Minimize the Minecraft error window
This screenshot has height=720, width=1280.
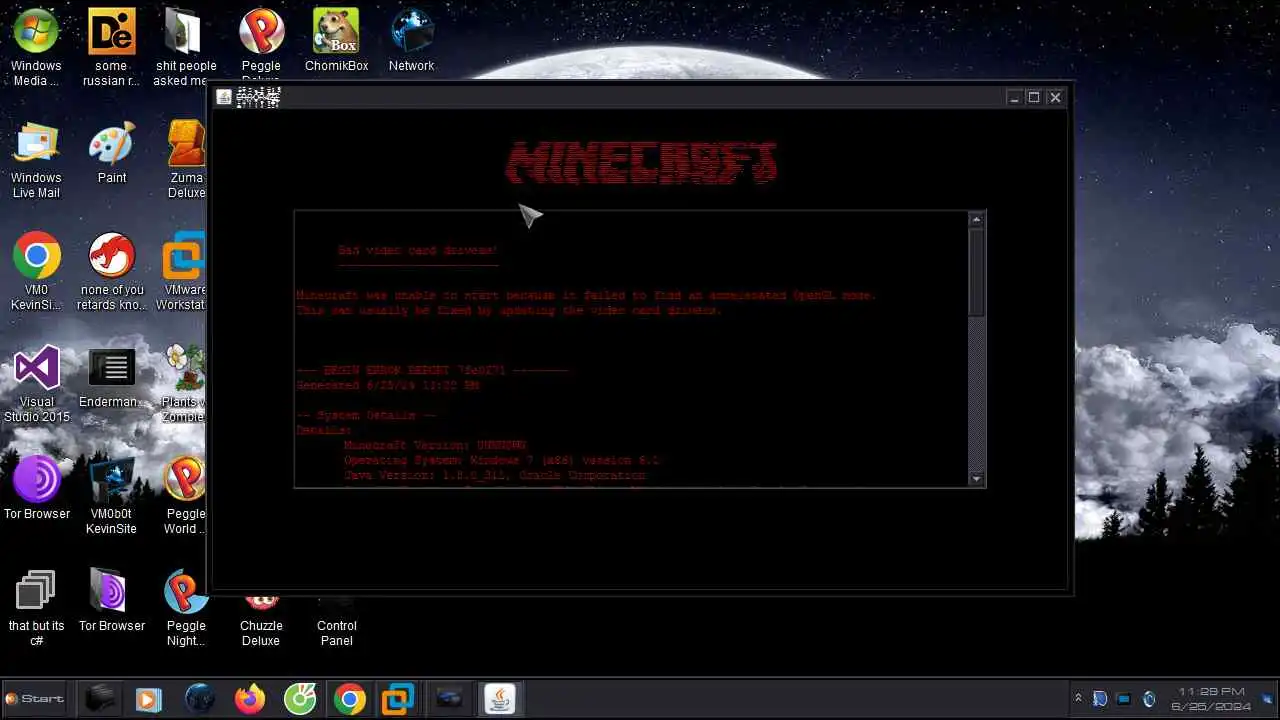tap(1014, 97)
